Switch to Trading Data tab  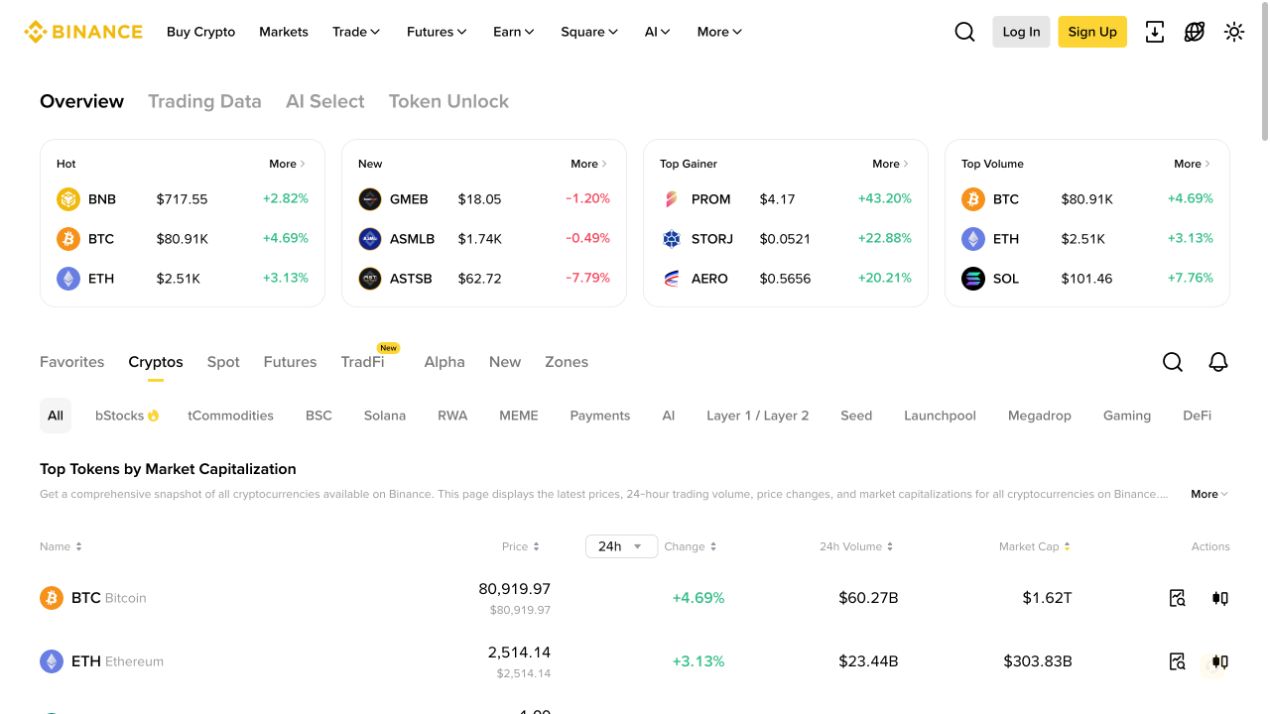click(205, 101)
